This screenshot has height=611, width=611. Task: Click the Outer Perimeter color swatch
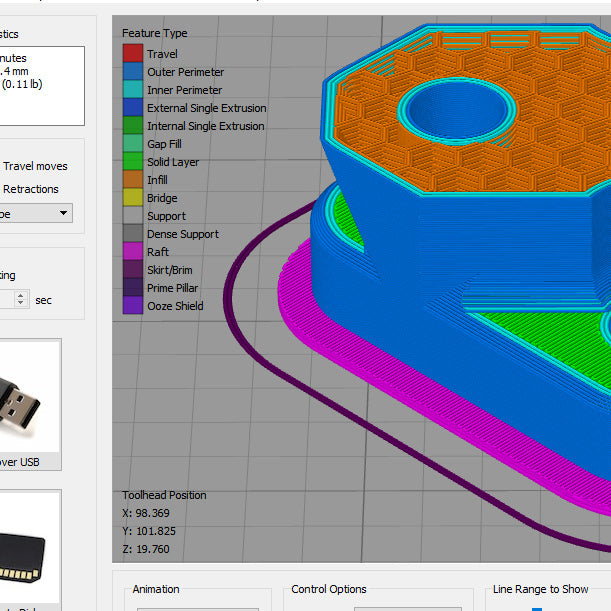click(x=132, y=72)
